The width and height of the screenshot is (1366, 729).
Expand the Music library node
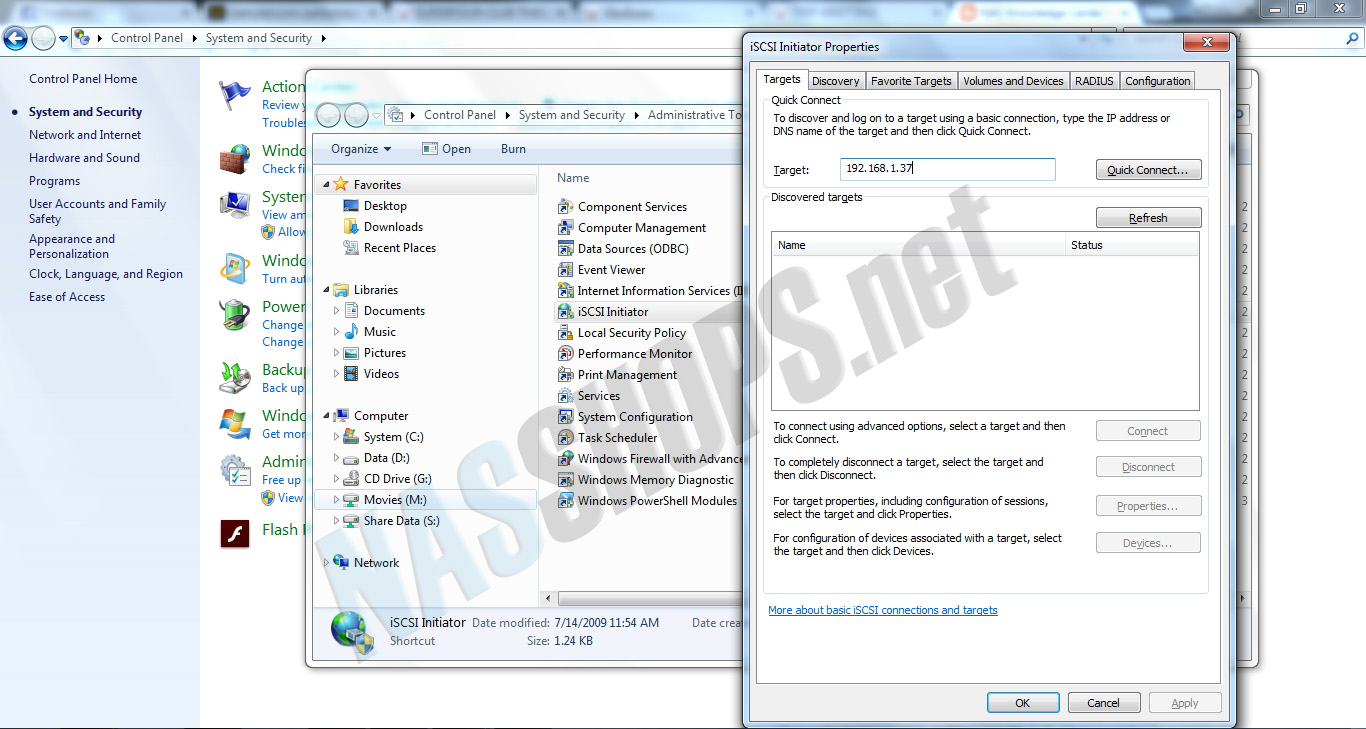click(336, 332)
